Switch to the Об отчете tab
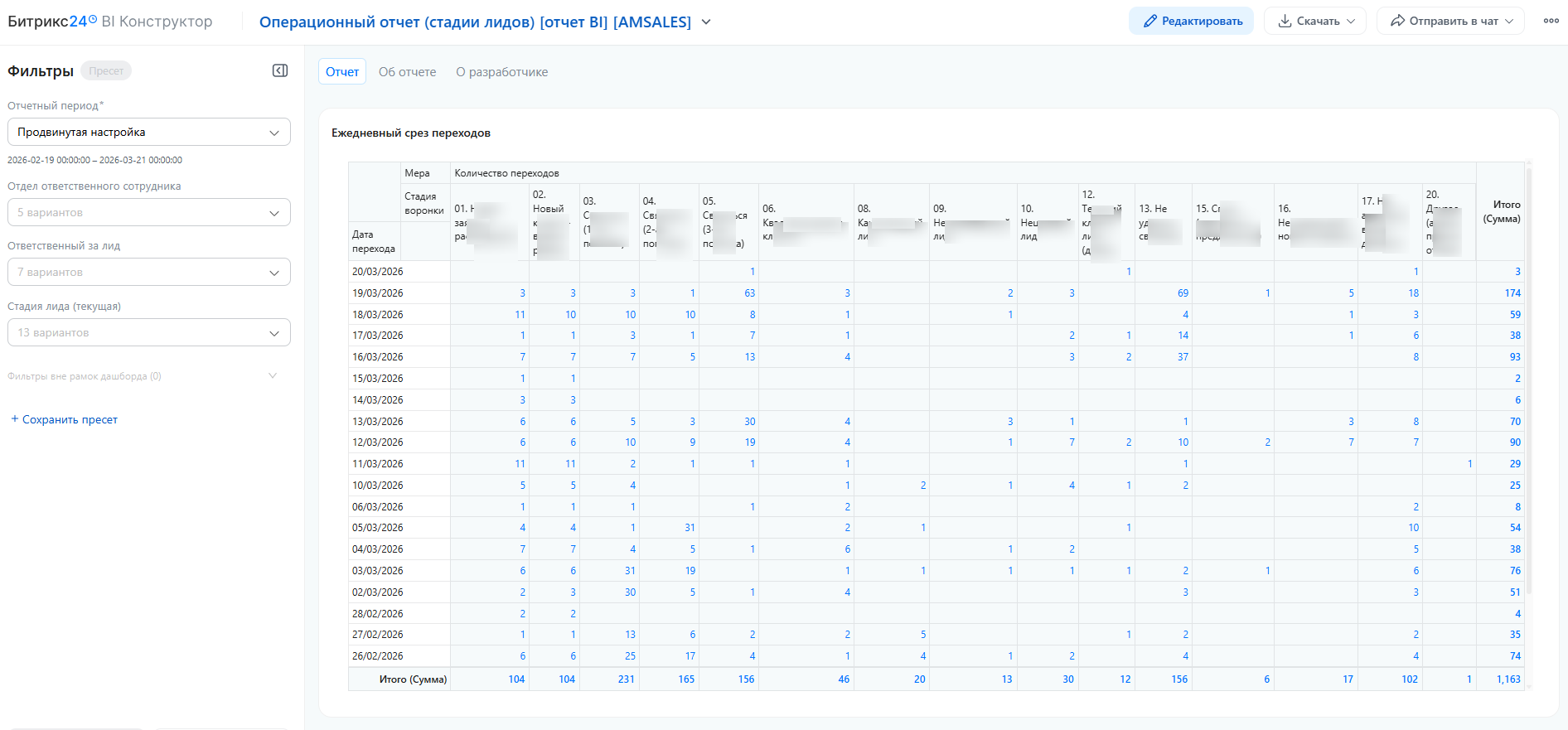The width and height of the screenshot is (1568, 730). click(407, 72)
